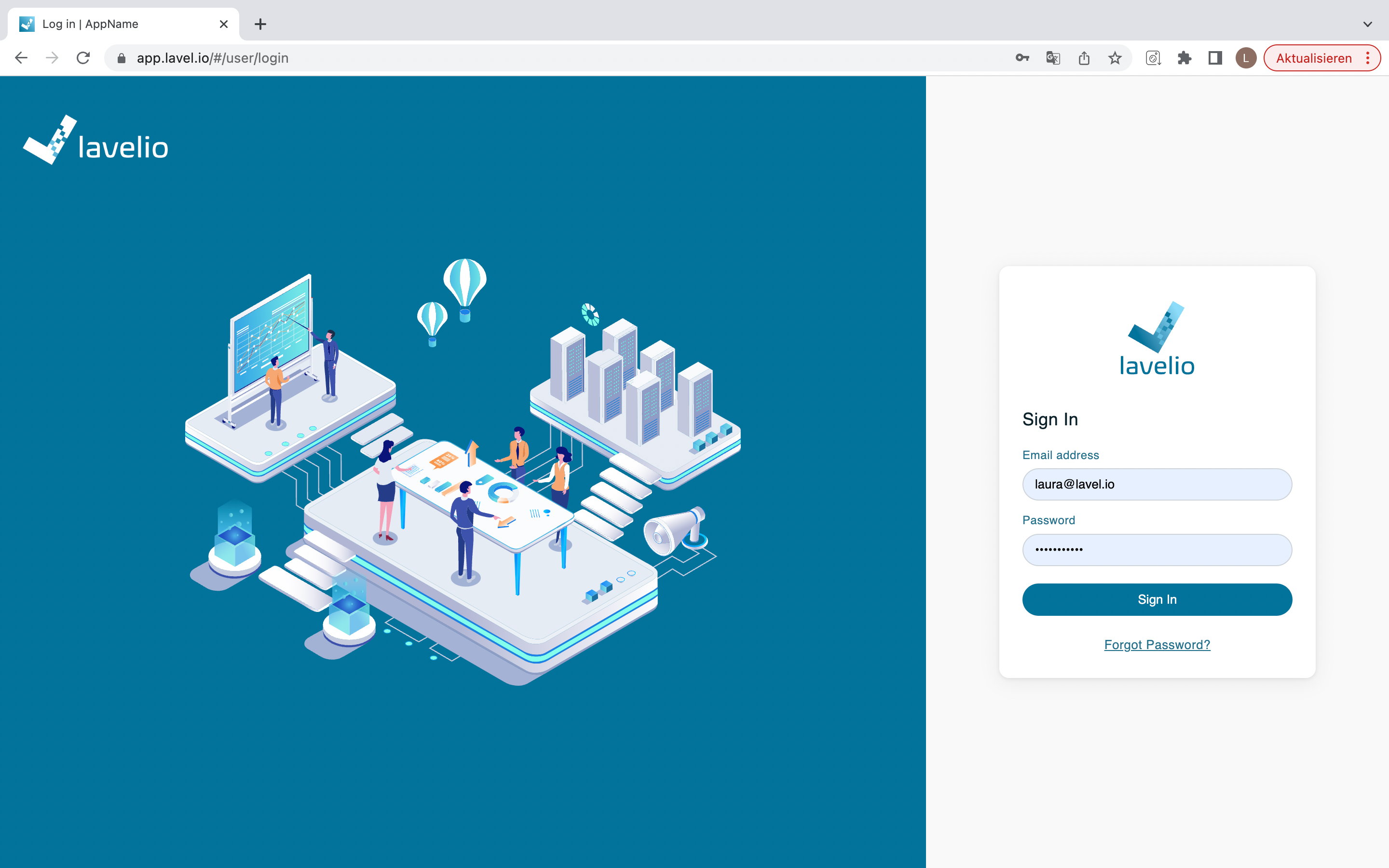Select the Log in | AppName tab

click(x=115, y=24)
